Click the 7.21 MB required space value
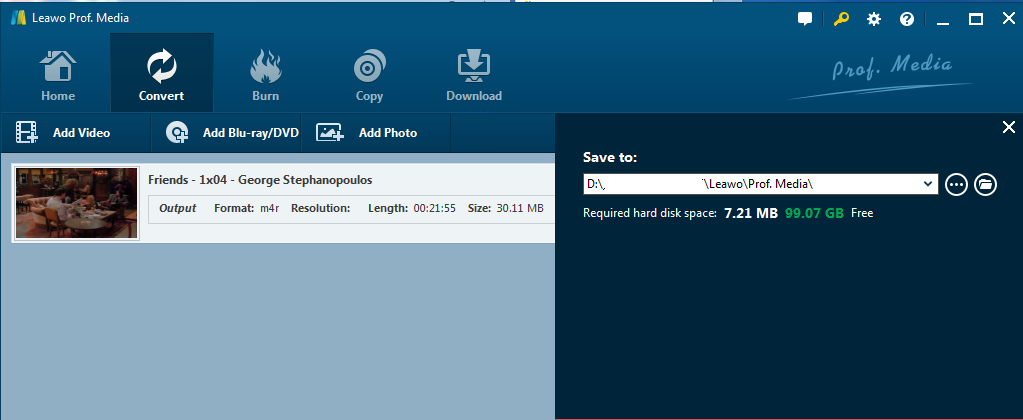 (751, 213)
